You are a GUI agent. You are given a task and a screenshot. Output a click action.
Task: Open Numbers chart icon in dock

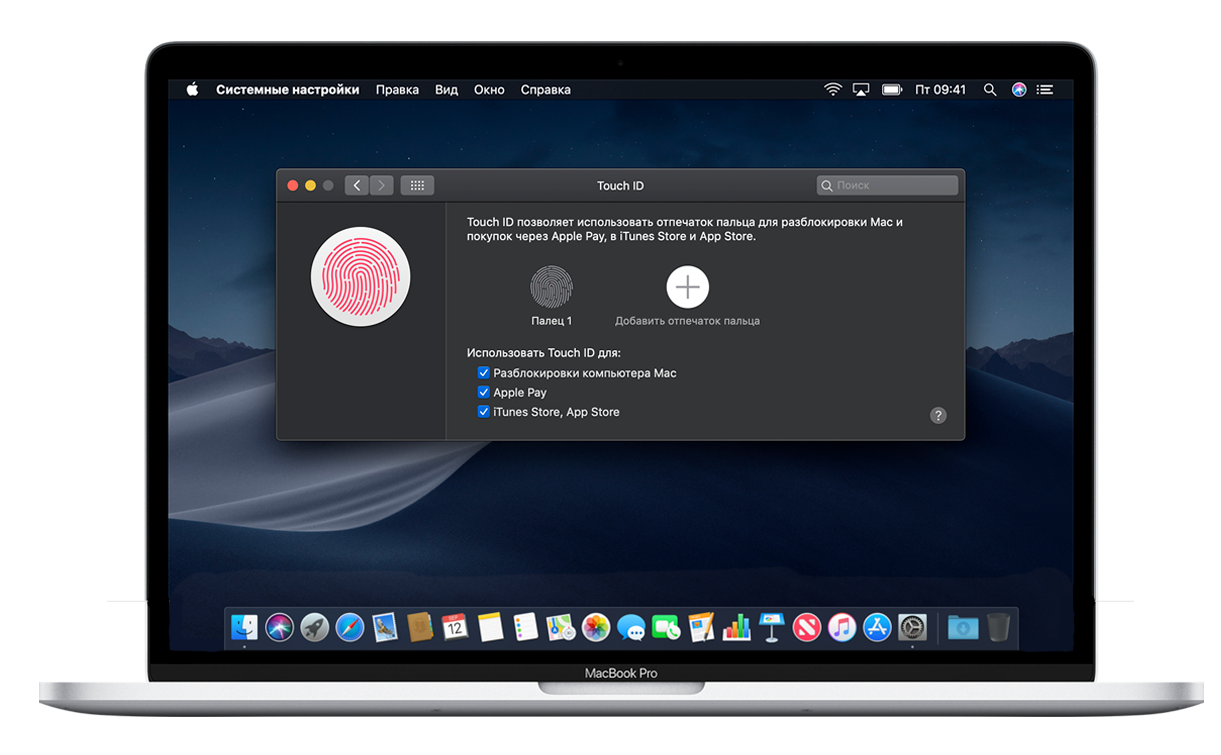(x=736, y=627)
